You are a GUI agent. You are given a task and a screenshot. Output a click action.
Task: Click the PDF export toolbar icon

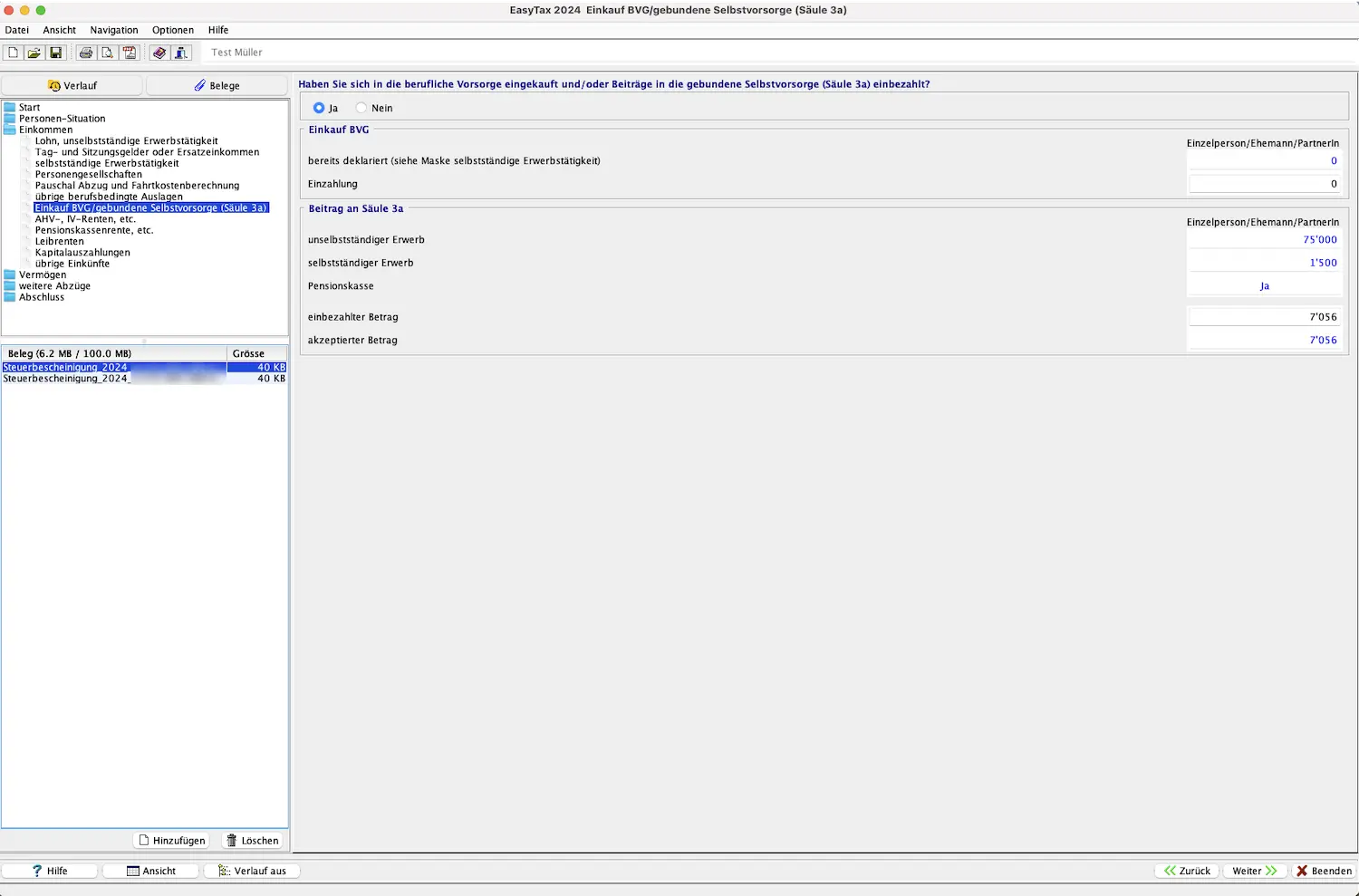pos(130,53)
